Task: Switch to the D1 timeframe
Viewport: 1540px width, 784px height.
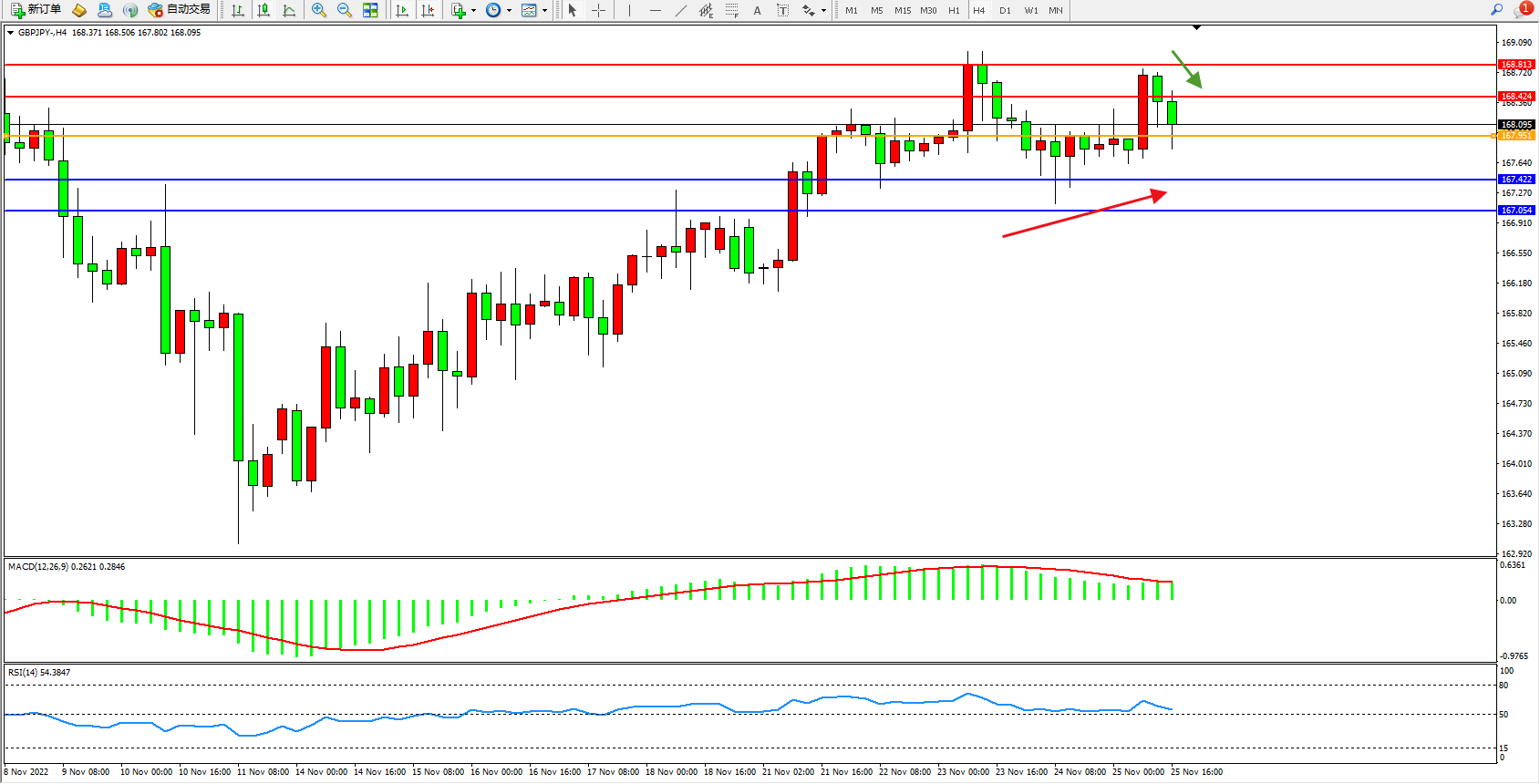Action: coord(1005,10)
